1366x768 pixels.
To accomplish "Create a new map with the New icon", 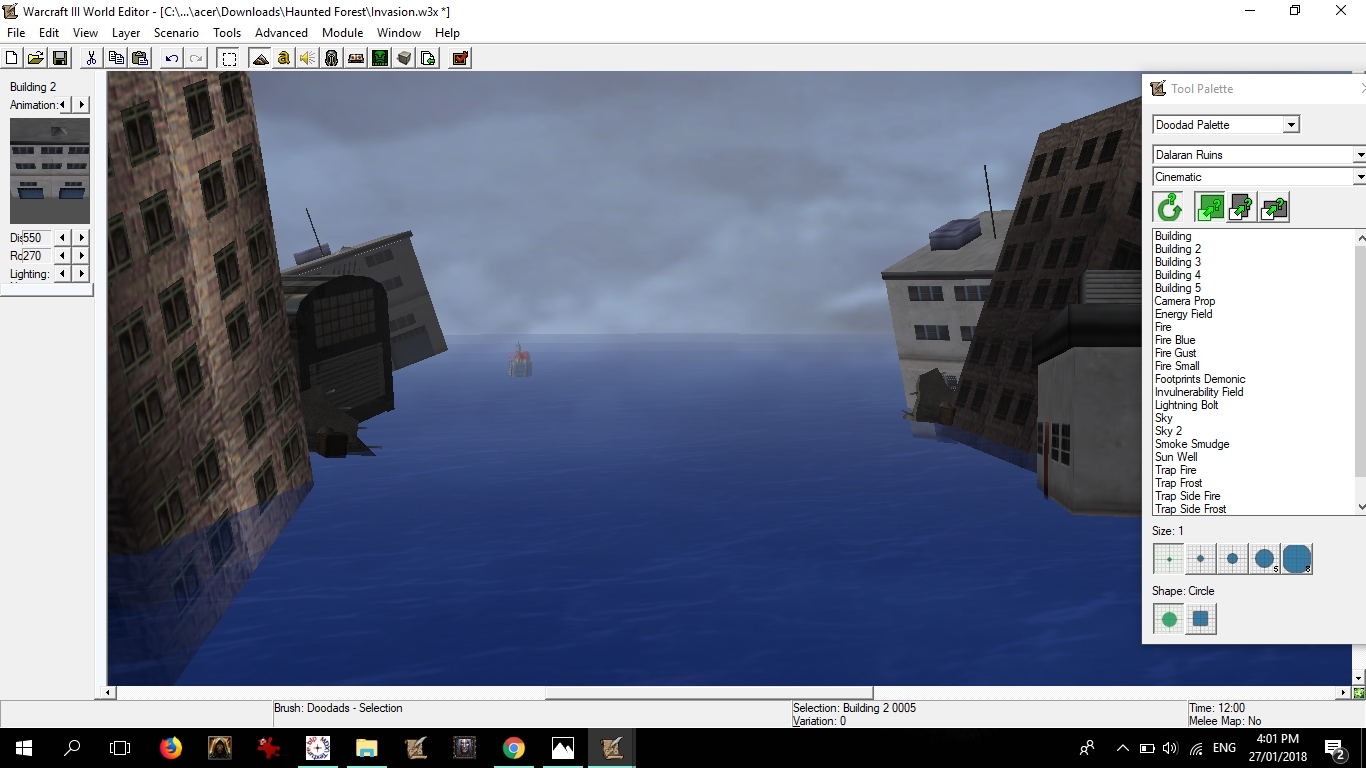I will point(12,58).
